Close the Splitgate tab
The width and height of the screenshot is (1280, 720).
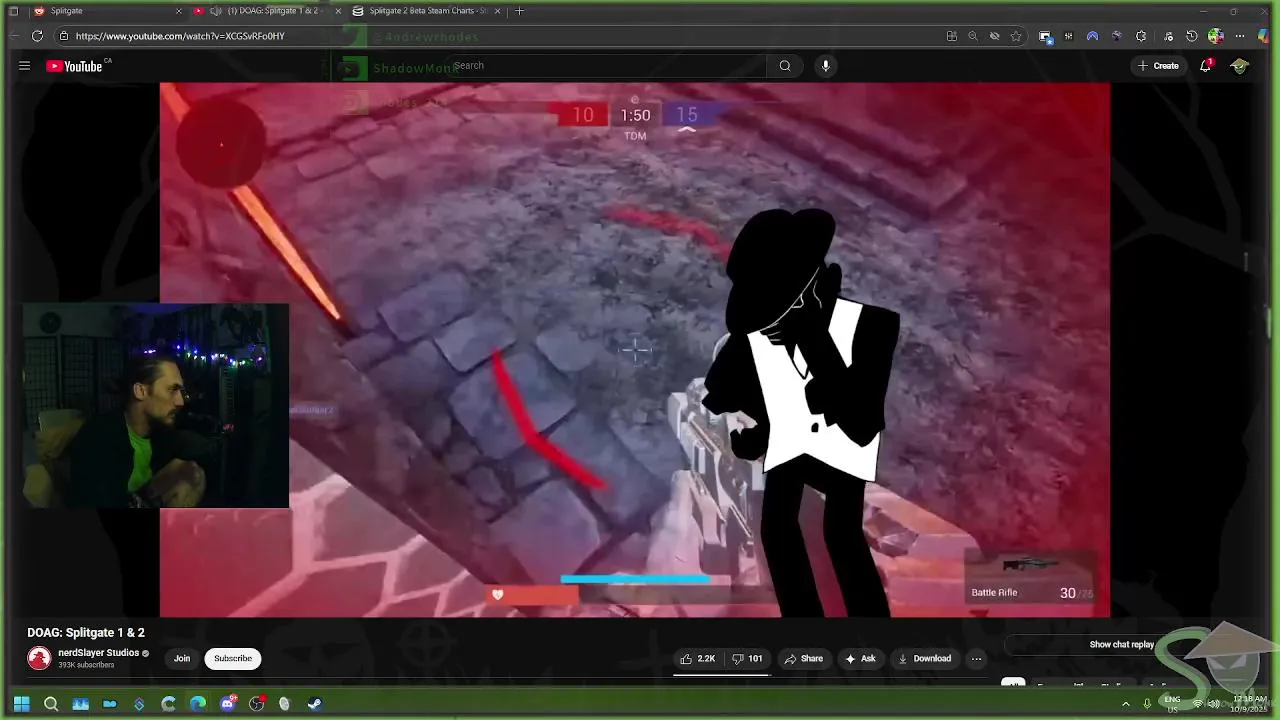click(x=179, y=11)
